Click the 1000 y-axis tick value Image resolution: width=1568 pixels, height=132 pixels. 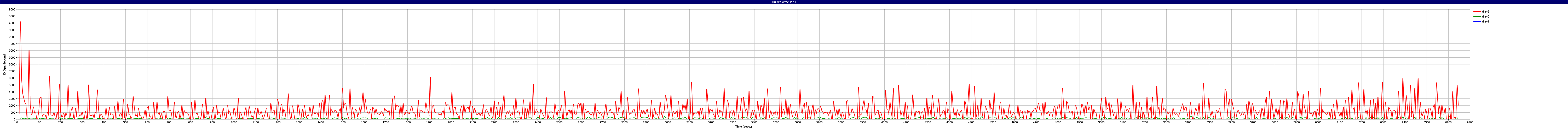(12, 112)
